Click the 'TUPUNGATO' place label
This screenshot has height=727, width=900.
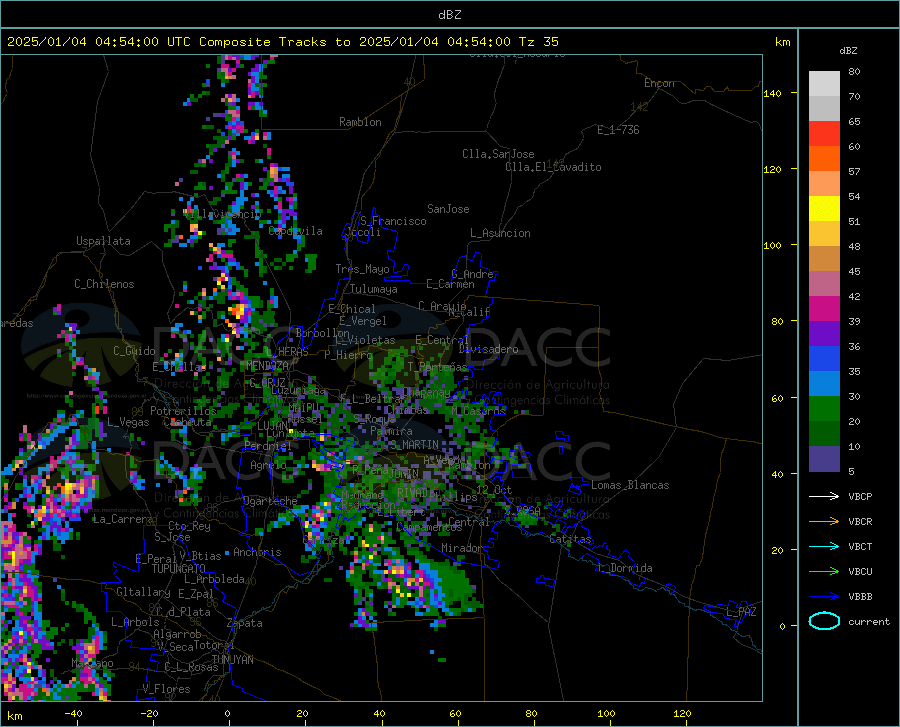[x=179, y=569]
